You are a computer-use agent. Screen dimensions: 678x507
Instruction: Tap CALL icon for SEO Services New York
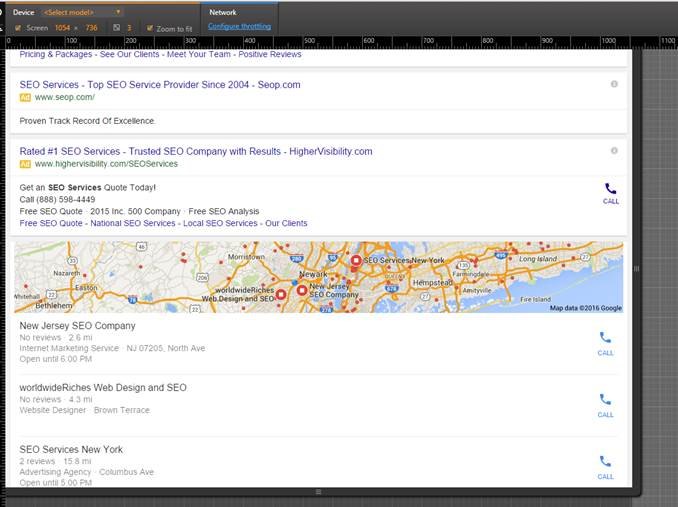tap(605, 467)
